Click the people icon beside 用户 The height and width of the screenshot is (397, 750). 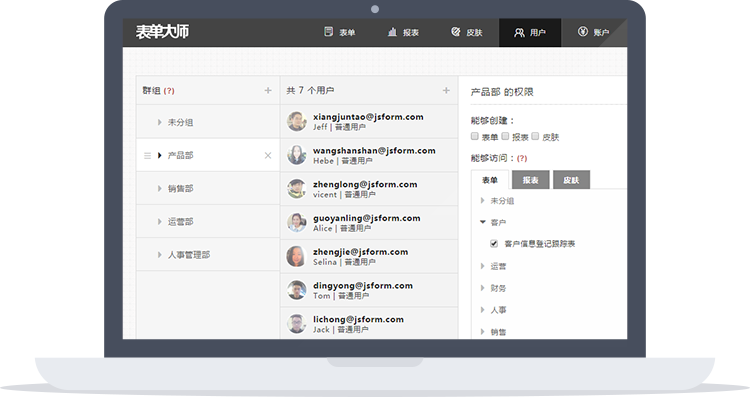(x=519, y=33)
